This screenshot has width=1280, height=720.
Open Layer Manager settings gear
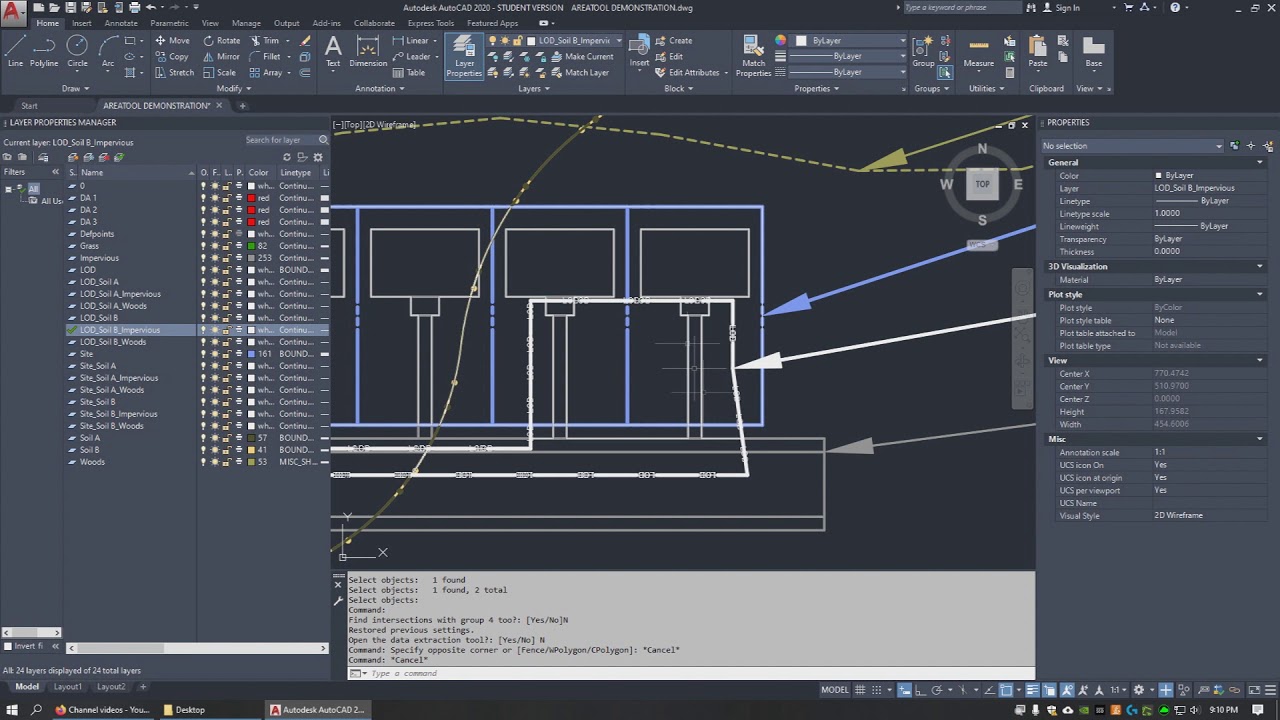tap(319, 157)
